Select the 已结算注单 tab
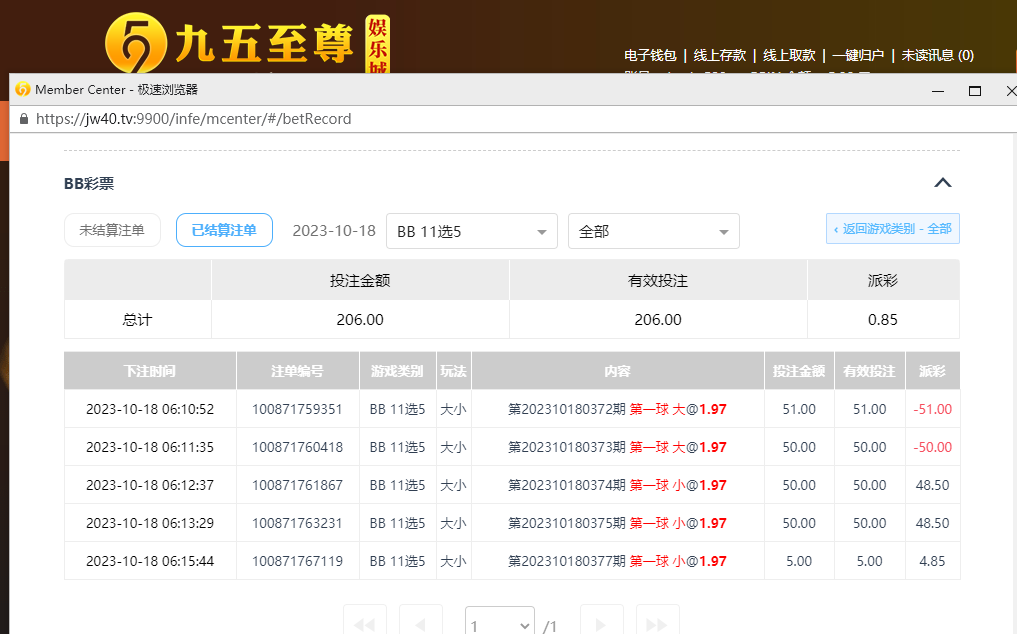 point(224,230)
